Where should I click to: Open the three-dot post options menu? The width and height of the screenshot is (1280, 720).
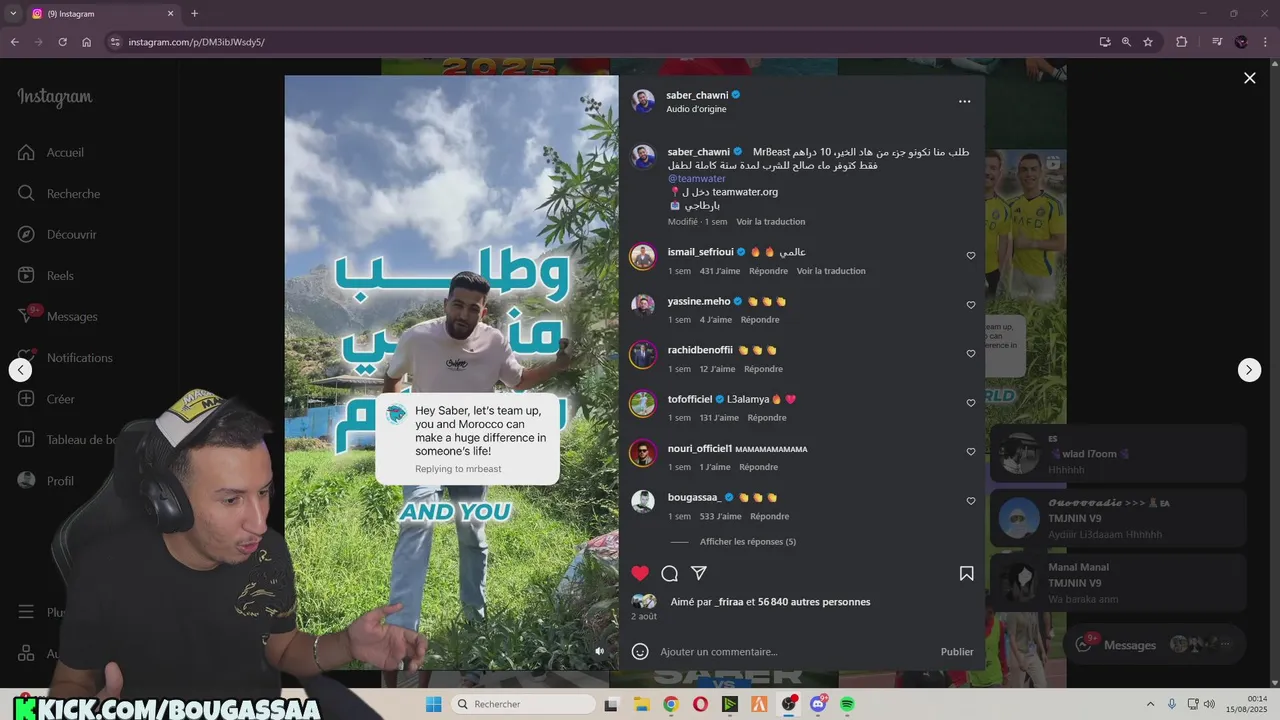coord(964,101)
